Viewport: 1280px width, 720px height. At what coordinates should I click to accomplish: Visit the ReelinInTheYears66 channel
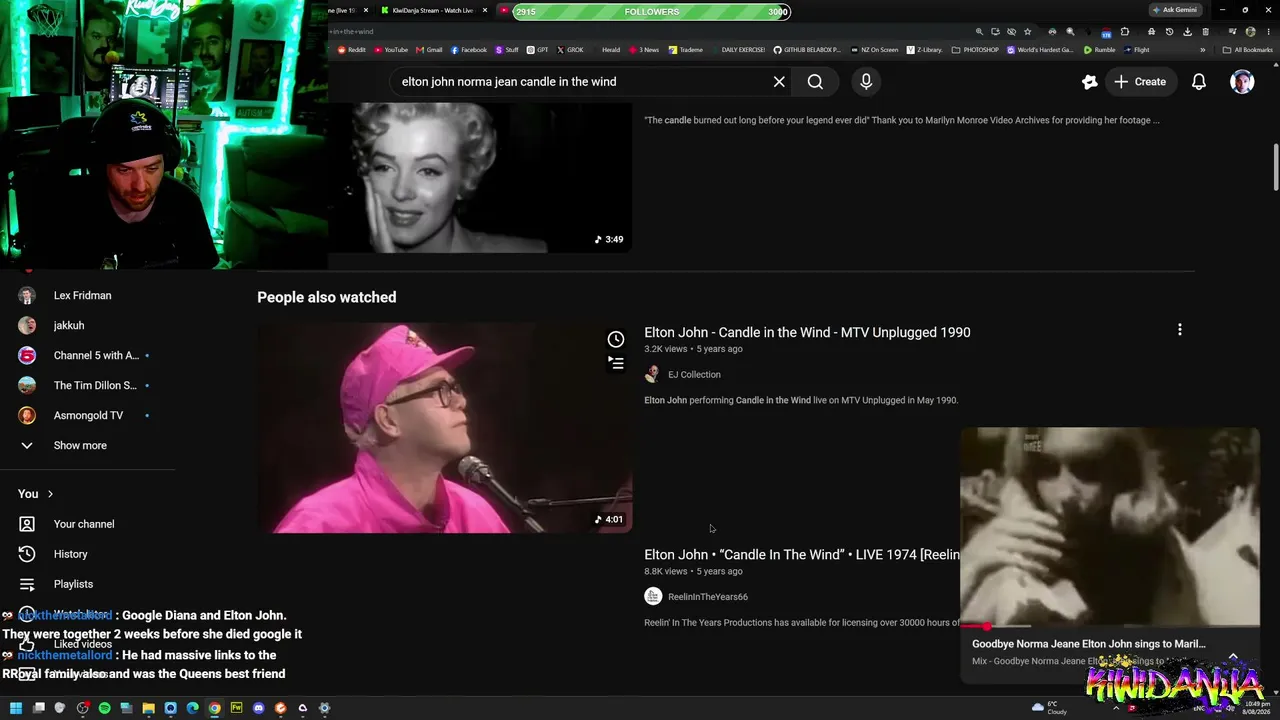pyautogui.click(x=708, y=597)
